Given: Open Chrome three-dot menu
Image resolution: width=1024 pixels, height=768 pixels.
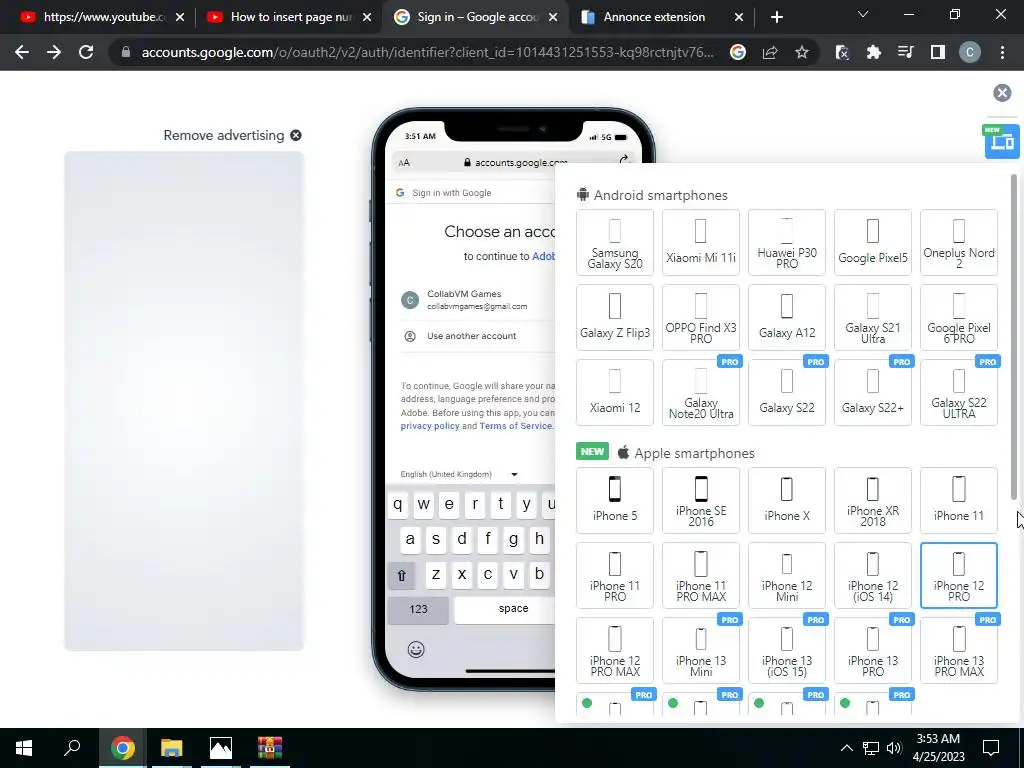Looking at the screenshot, I should pos(1002,52).
